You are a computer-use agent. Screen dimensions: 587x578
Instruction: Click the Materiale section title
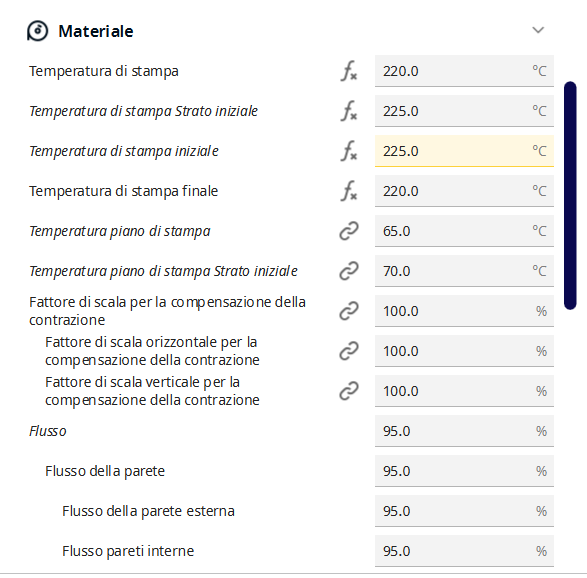(x=96, y=31)
